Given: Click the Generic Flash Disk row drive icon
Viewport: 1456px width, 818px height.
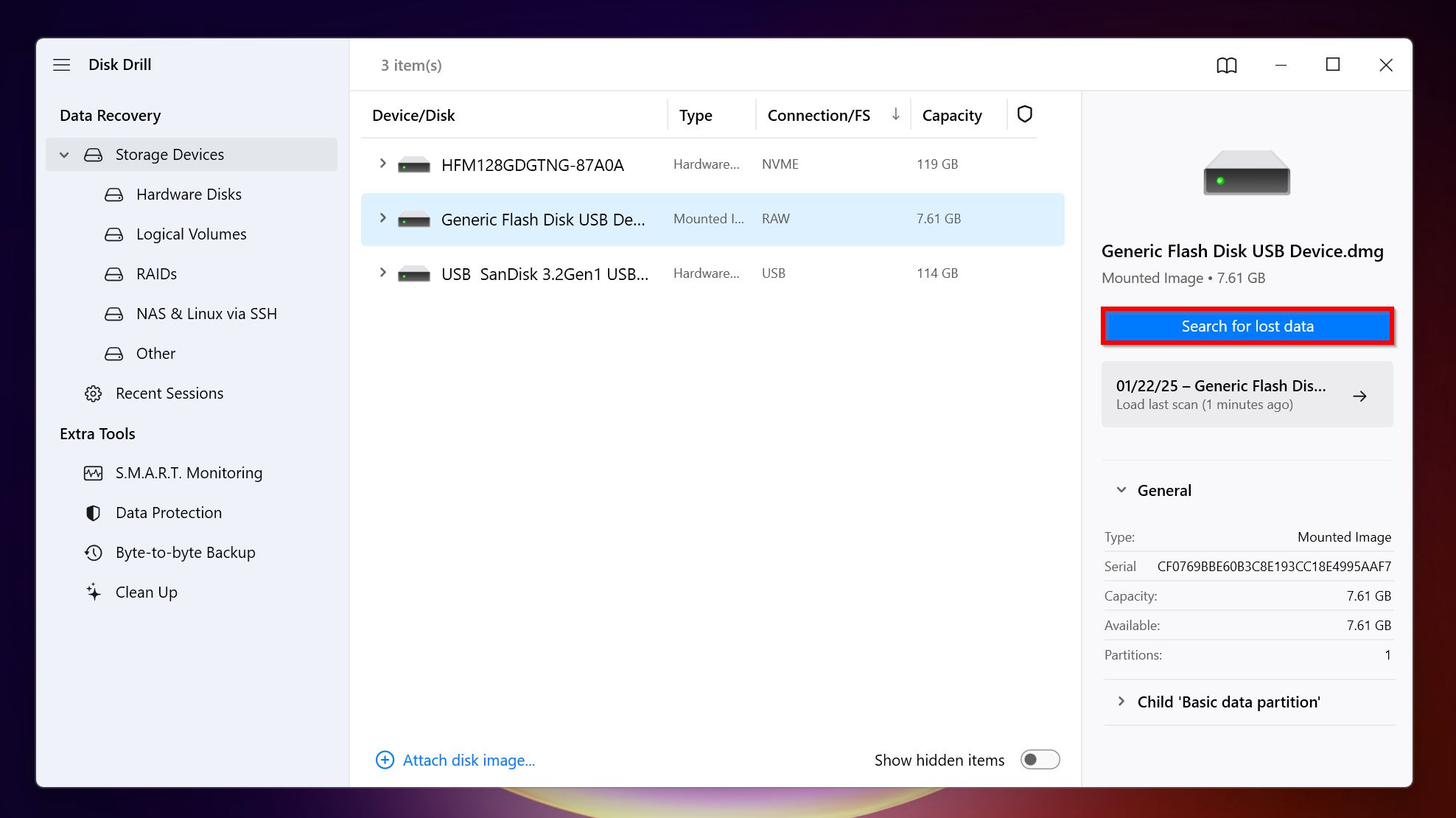Looking at the screenshot, I should click(414, 220).
